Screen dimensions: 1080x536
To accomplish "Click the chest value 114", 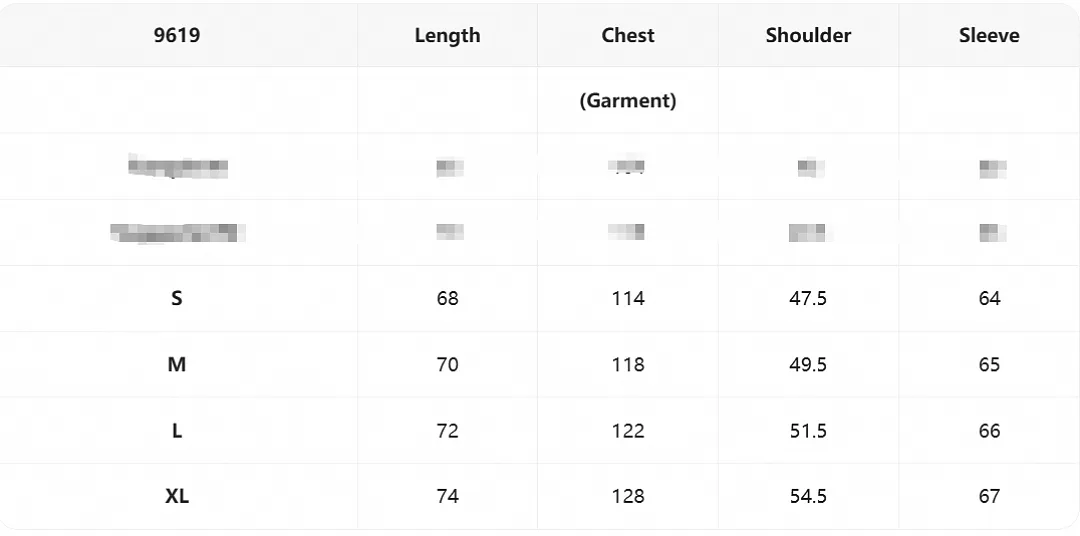I will [x=628, y=298].
